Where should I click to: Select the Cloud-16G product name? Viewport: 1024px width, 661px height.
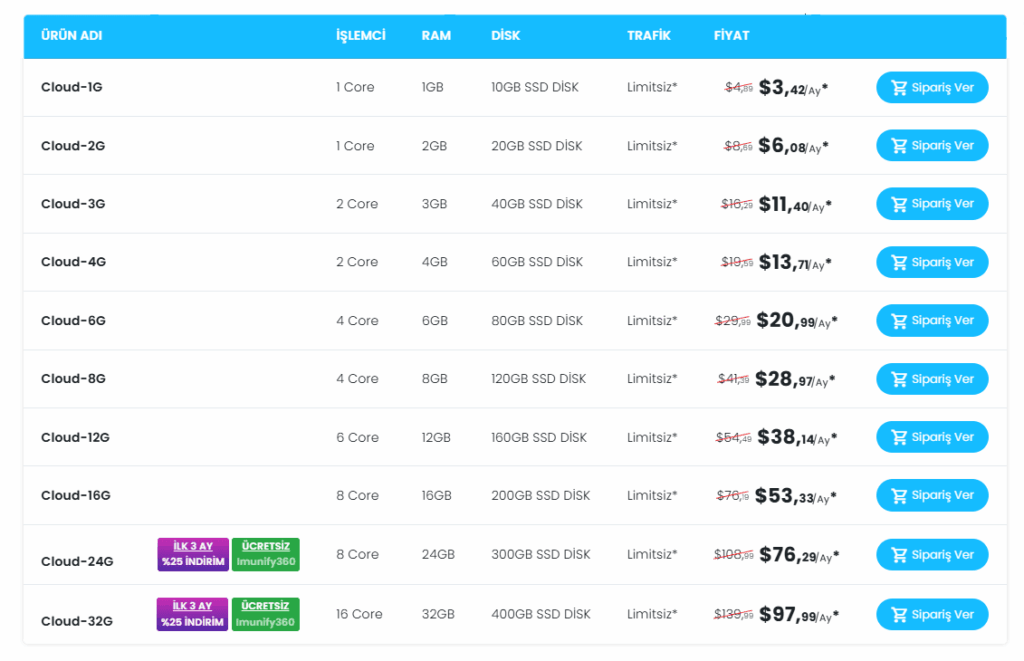pos(75,495)
